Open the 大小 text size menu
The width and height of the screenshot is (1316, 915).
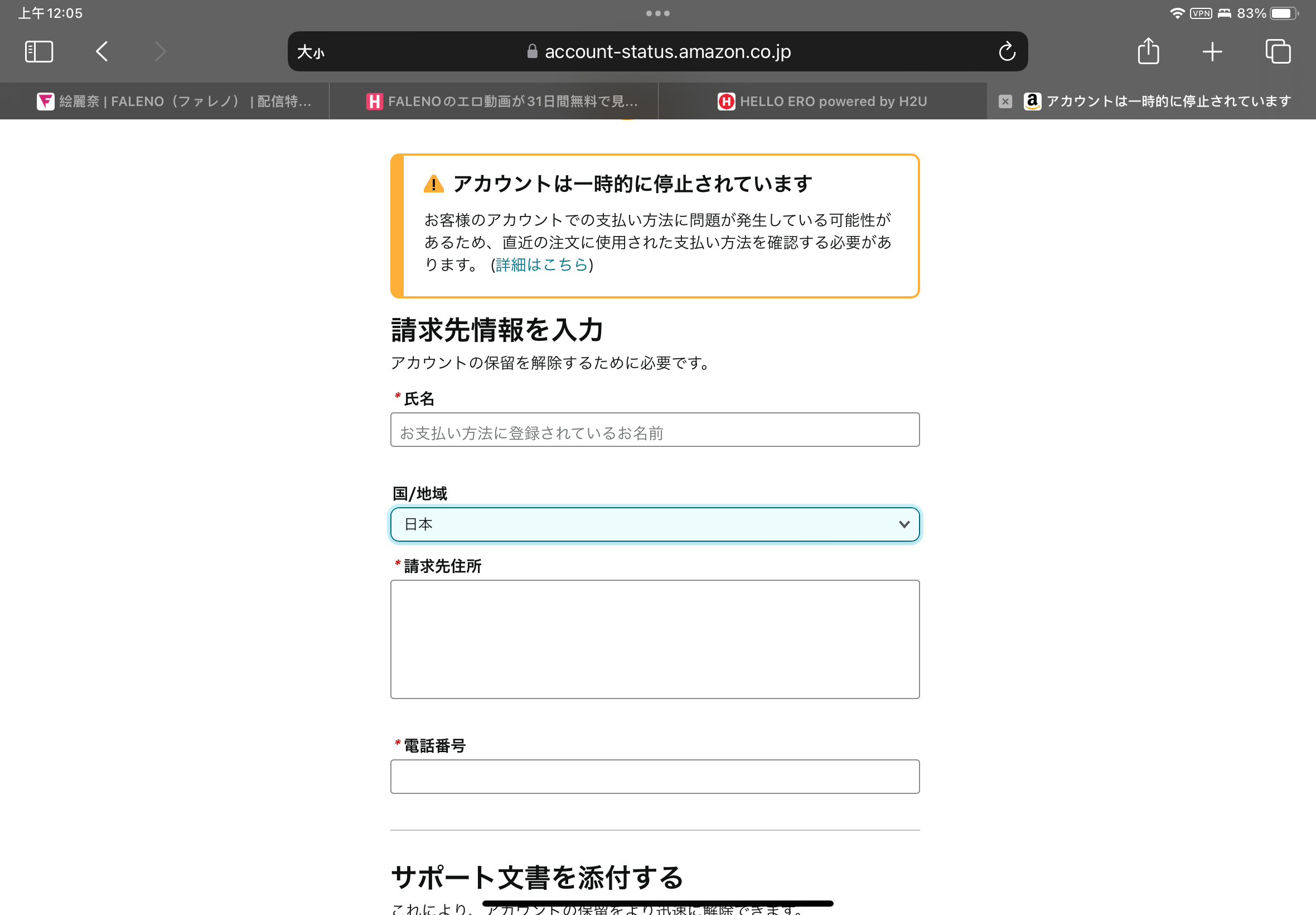311,52
